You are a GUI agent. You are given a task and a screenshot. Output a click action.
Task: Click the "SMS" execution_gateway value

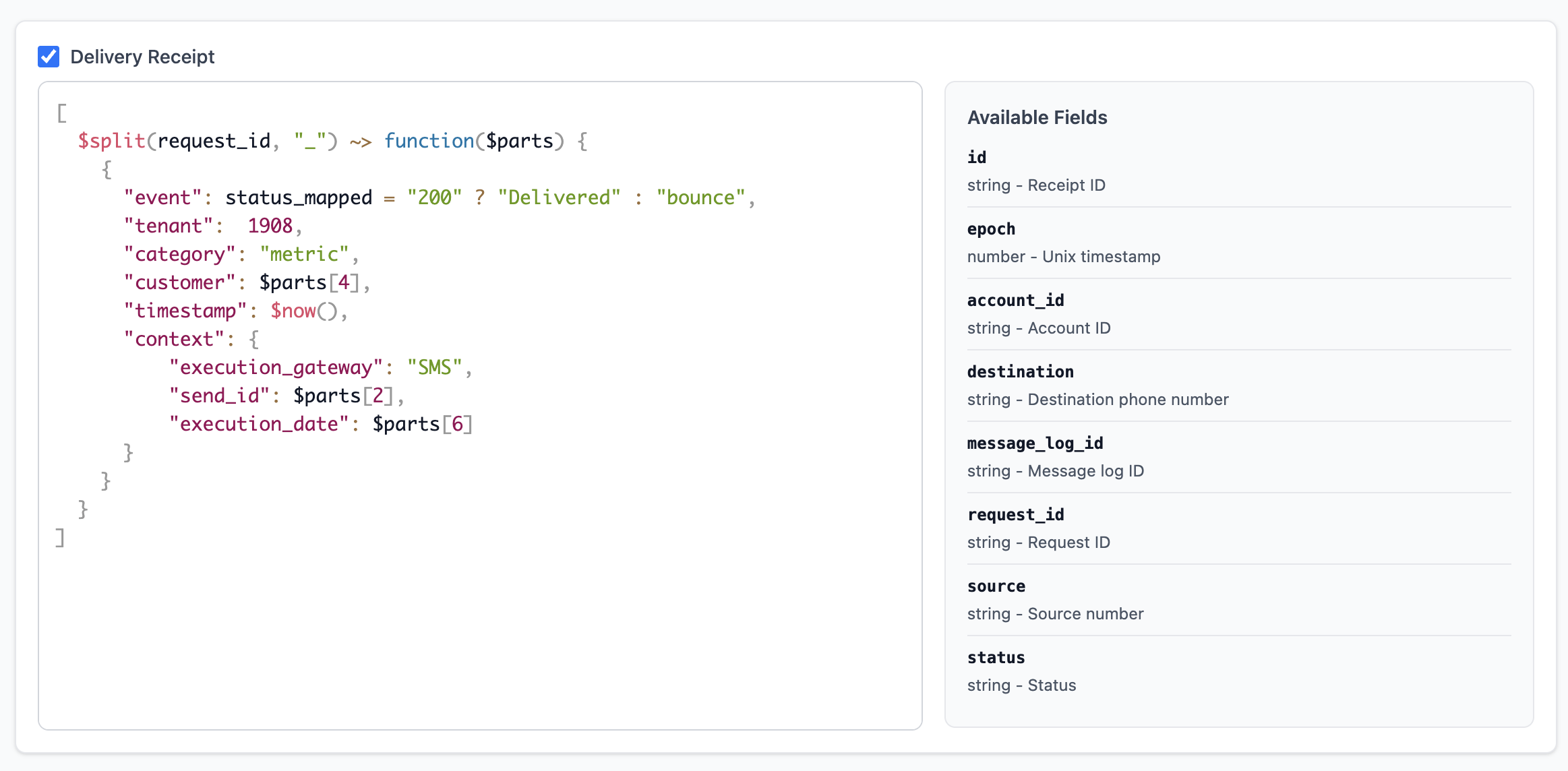pos(434,367)
